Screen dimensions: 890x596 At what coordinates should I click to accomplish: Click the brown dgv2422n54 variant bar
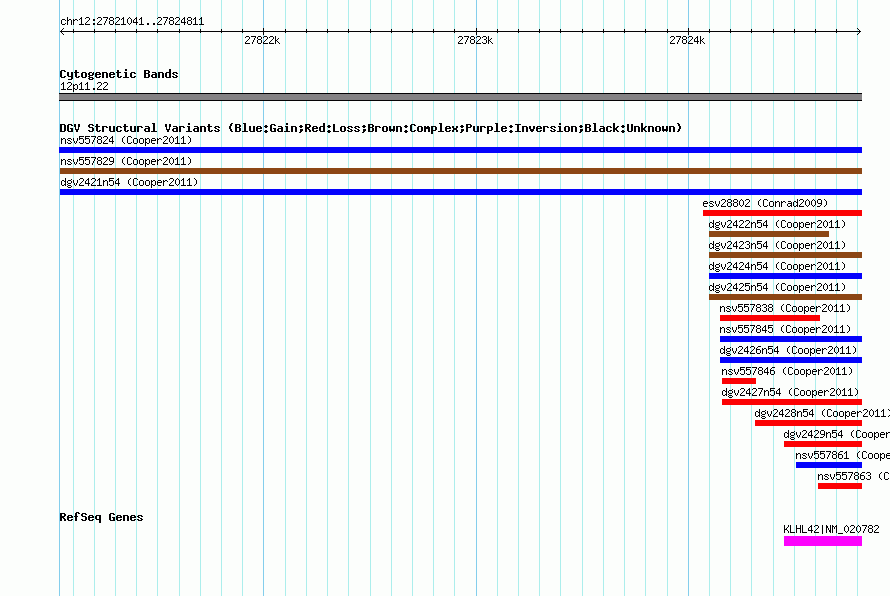769,234
